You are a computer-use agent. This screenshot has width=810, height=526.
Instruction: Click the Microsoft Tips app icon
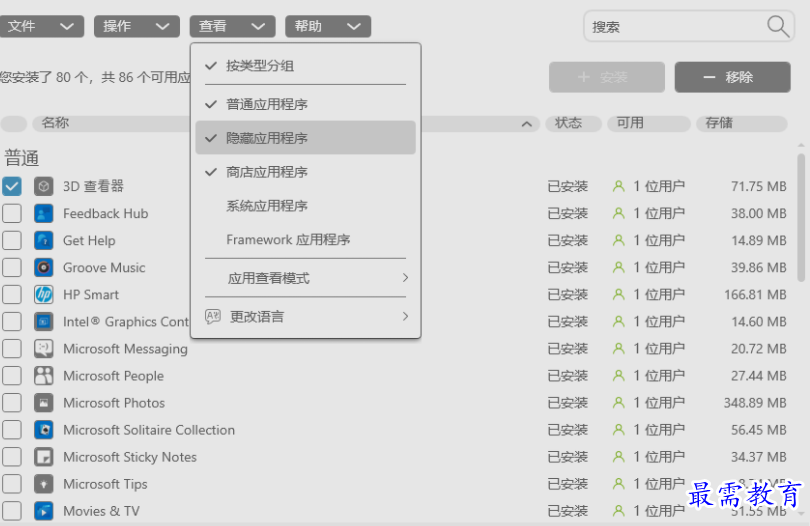pyautogui.click(x=43, y=484)
